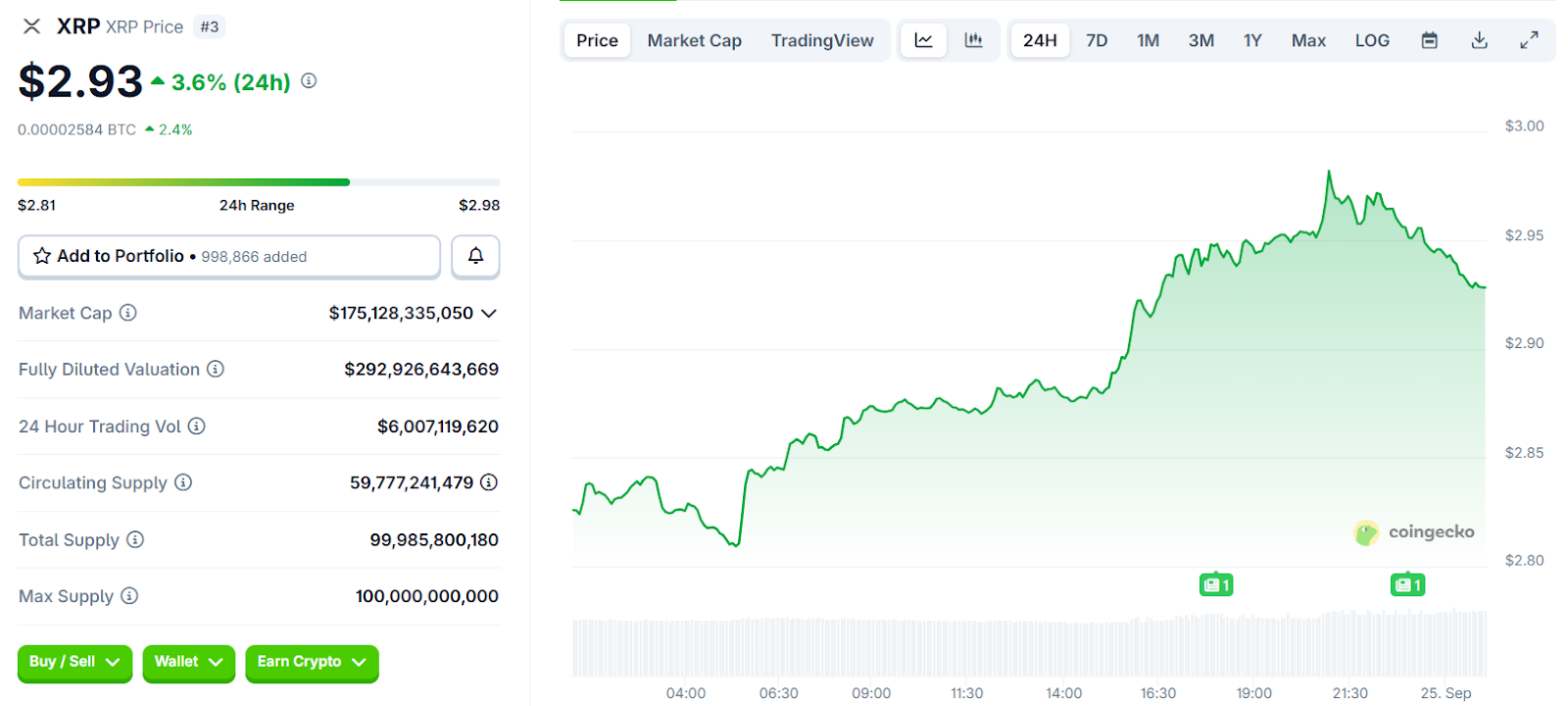The width and height of the screenshot is (1568, 706).
Task: Open the Buy / Sell dropdown
Action: click(74, 662)
